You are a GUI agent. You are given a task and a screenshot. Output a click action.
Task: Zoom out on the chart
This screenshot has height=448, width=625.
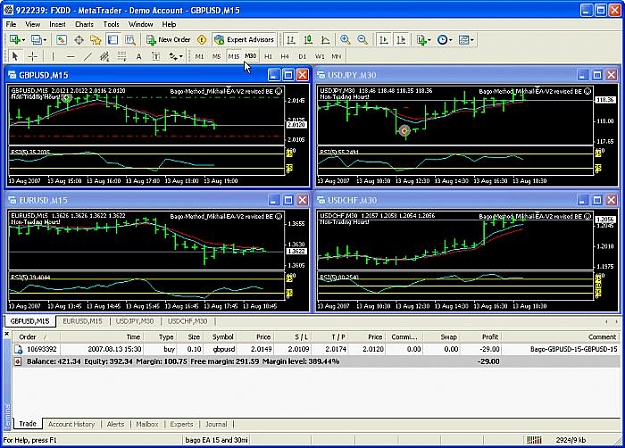coord(362,40)
